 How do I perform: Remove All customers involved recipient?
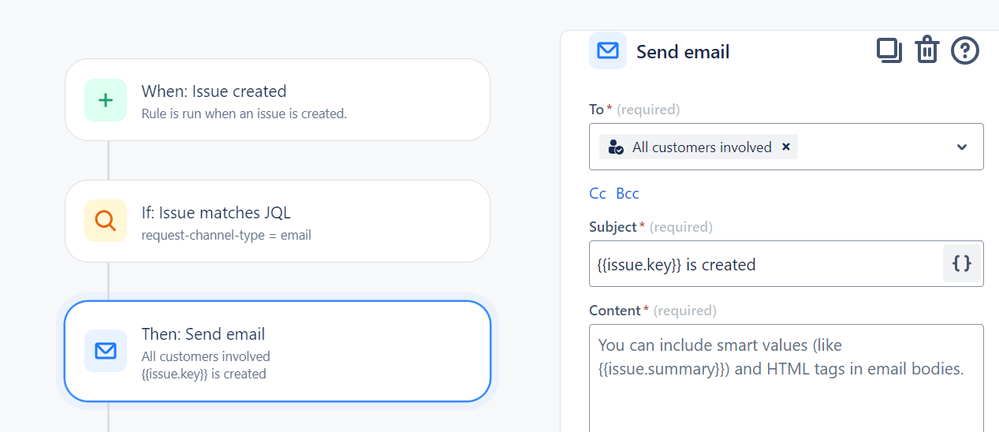[x=786, y=147]
